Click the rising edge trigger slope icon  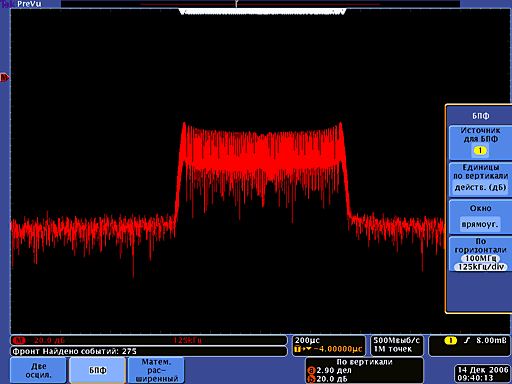pyautogui.click(x=467, y=340)
